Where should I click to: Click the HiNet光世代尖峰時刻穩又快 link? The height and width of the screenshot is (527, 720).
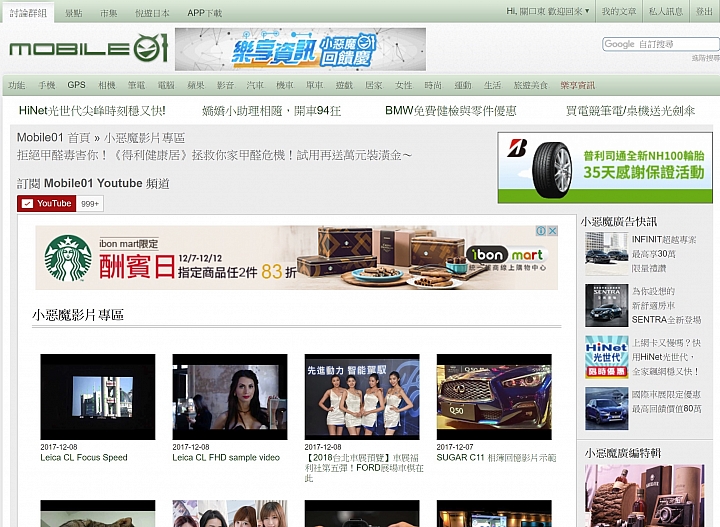tap(92, 111)
